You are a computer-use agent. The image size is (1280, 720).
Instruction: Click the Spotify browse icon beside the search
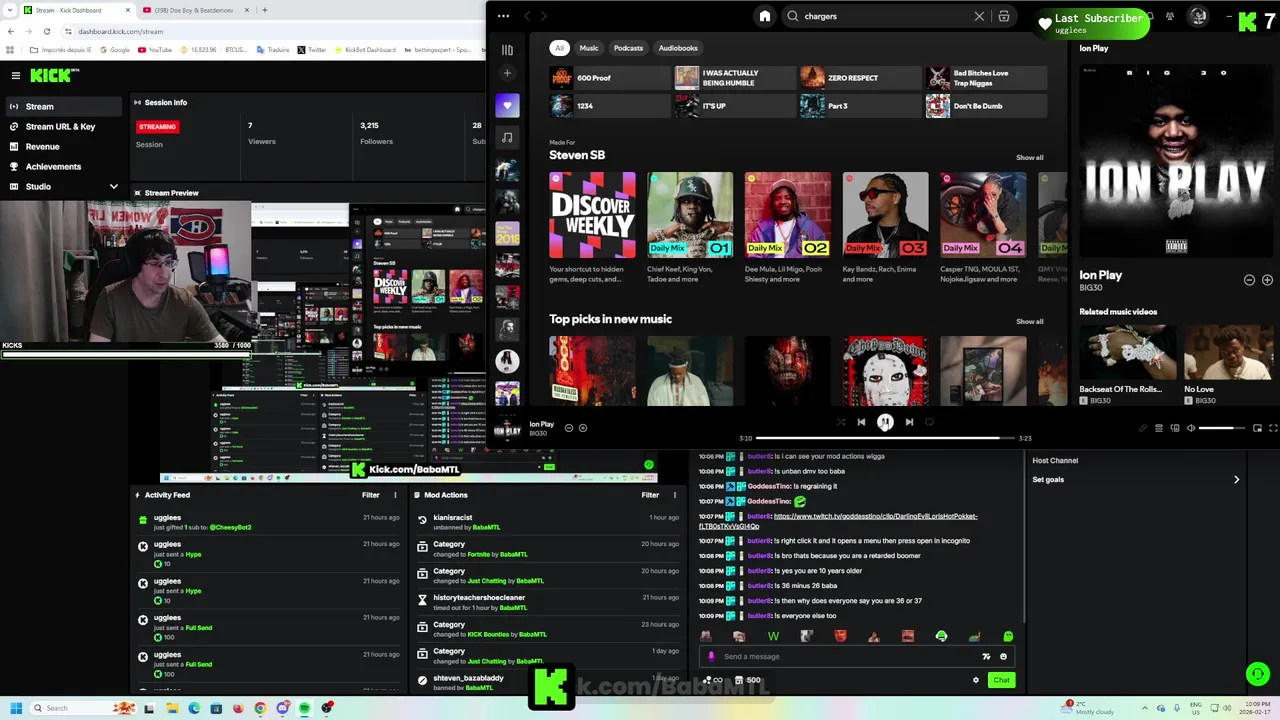tap(1004, 16)
